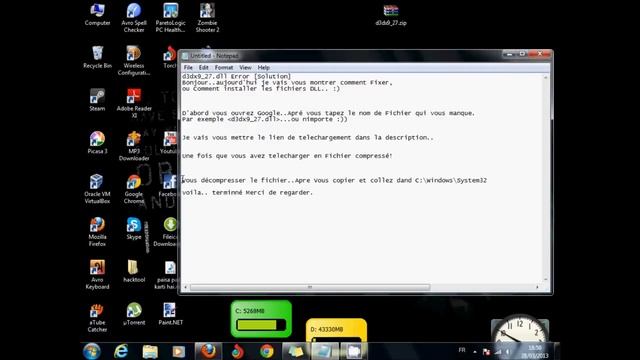The height and width of the screenshot is (360, 640).
Task: Click the line starting 'Par exemple <d3dx9_27.dll>'
Action: (x=264, y=119)
